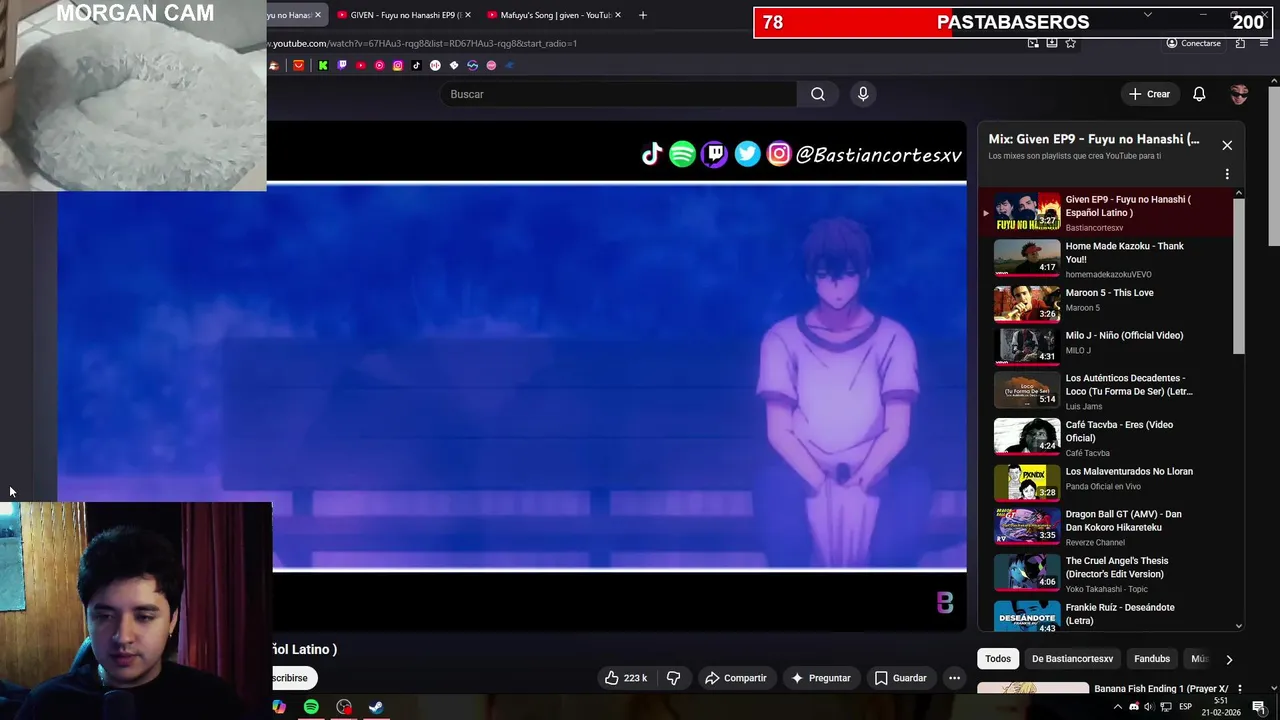Like the video with 223 k button

625,678
